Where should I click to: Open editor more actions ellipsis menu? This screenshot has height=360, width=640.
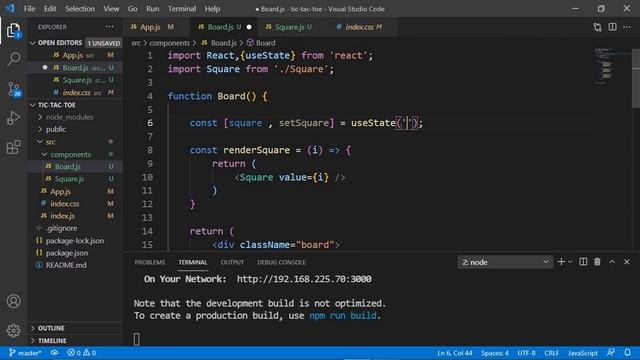627,27
